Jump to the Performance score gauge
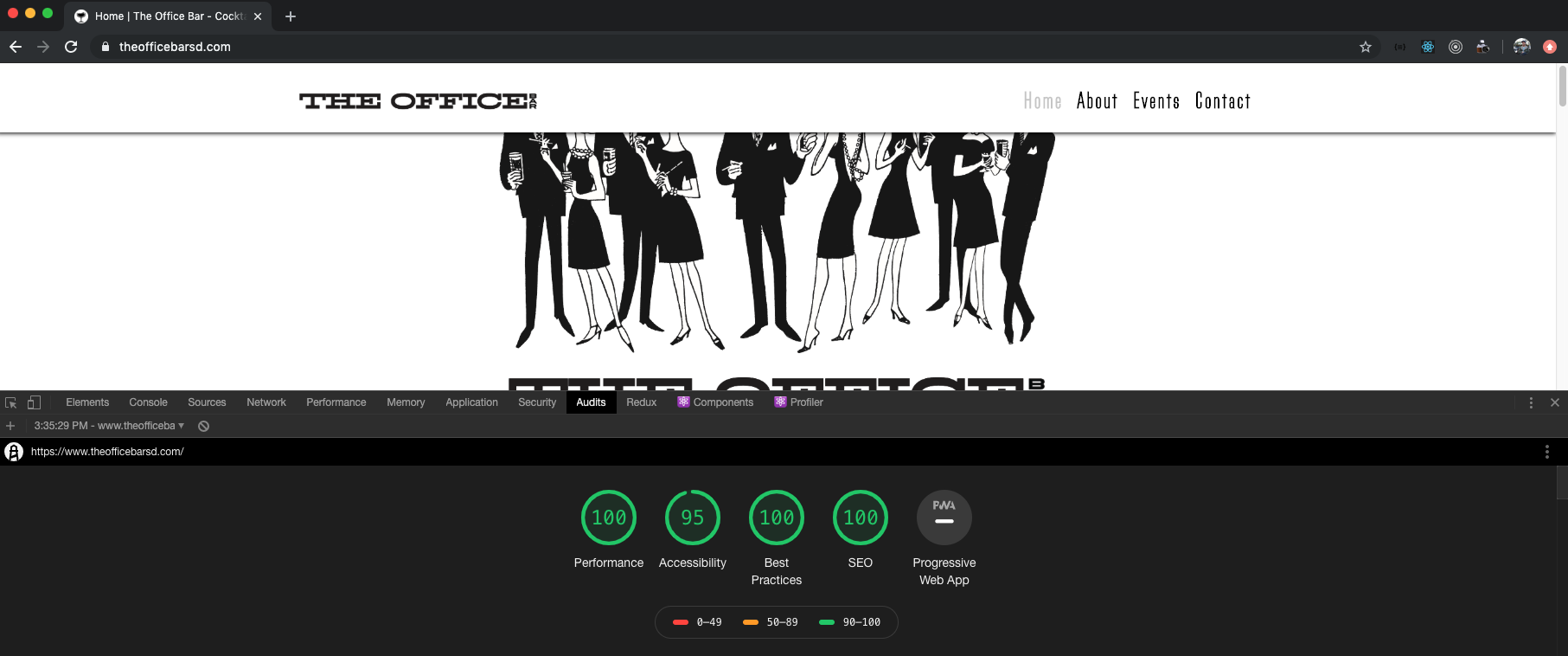Image resolution: width=1568 pixels, height=656 pixels. click(x=609, y=518)
